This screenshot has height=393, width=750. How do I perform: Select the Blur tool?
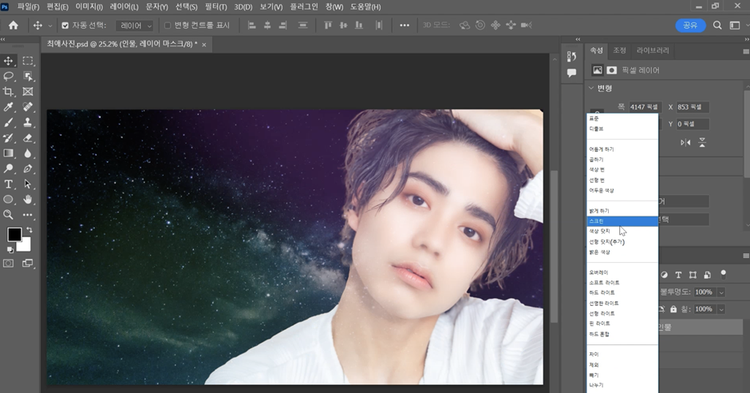tap(28, 153)
